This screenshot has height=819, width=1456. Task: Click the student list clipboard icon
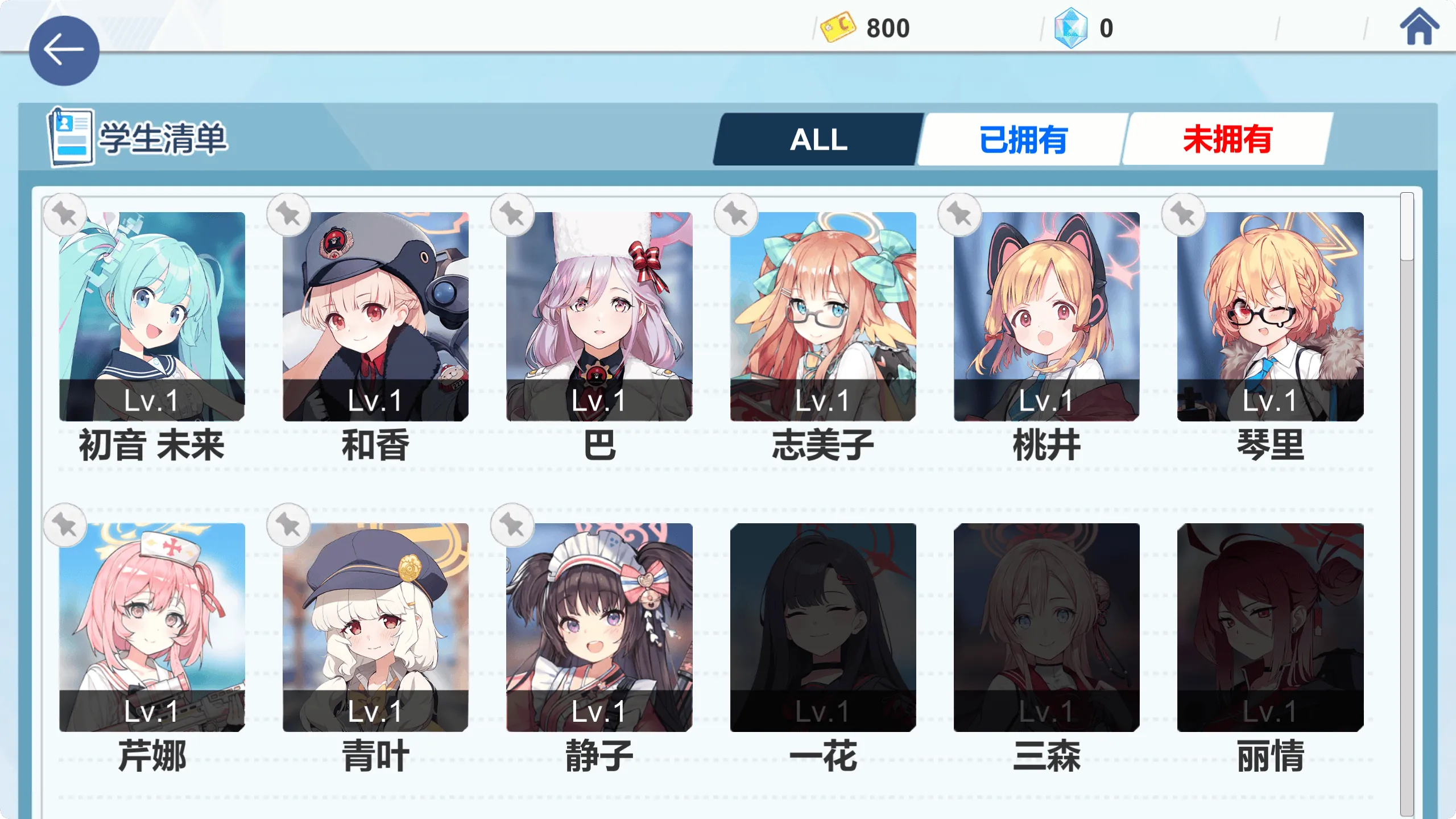(x=71, y=137)
